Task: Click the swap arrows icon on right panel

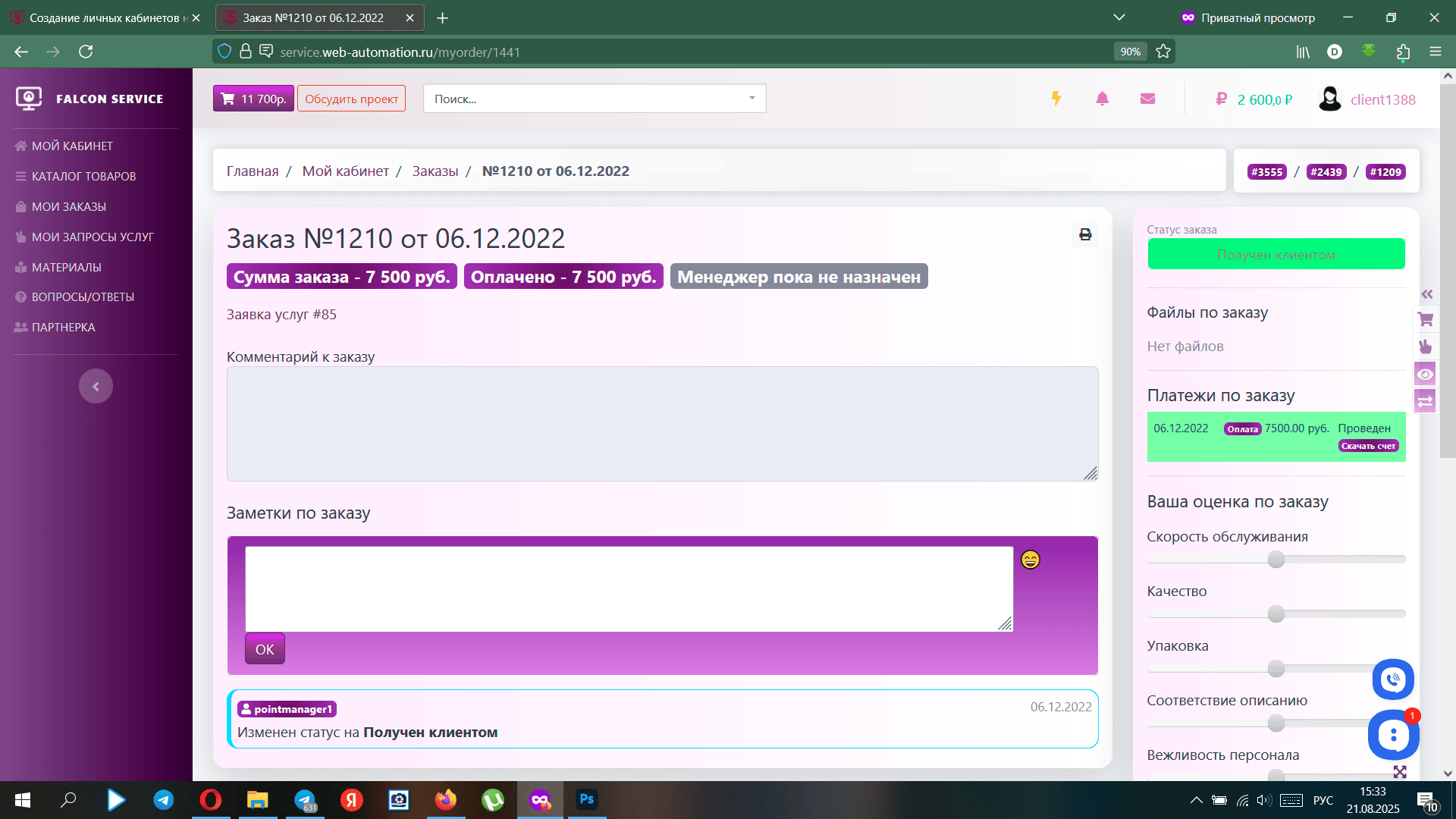Action: point(1426,401)
